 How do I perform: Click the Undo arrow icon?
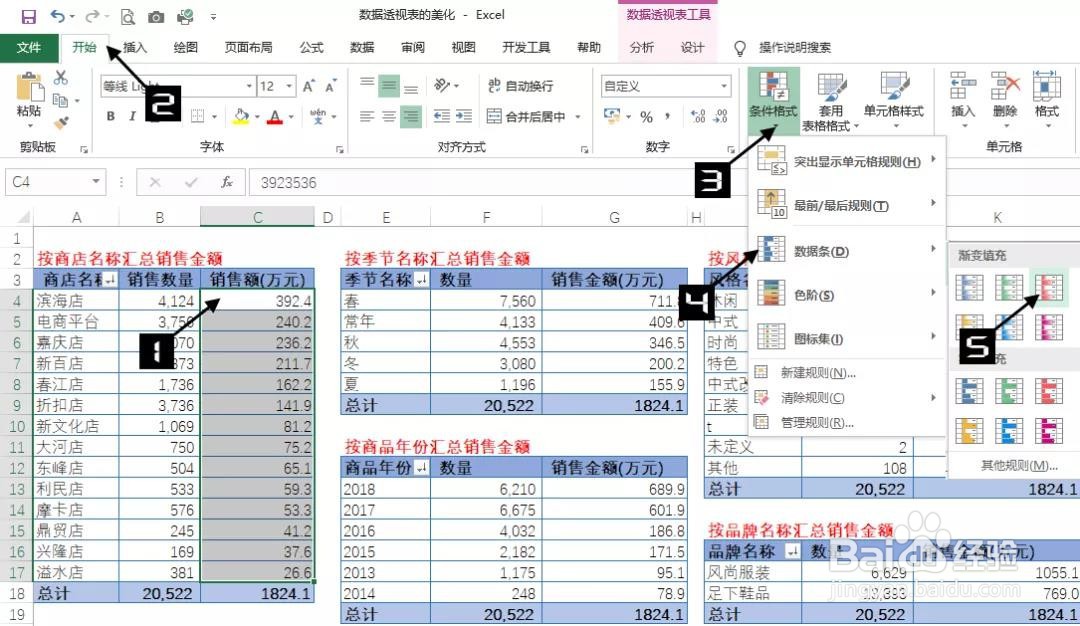(58, 16)
